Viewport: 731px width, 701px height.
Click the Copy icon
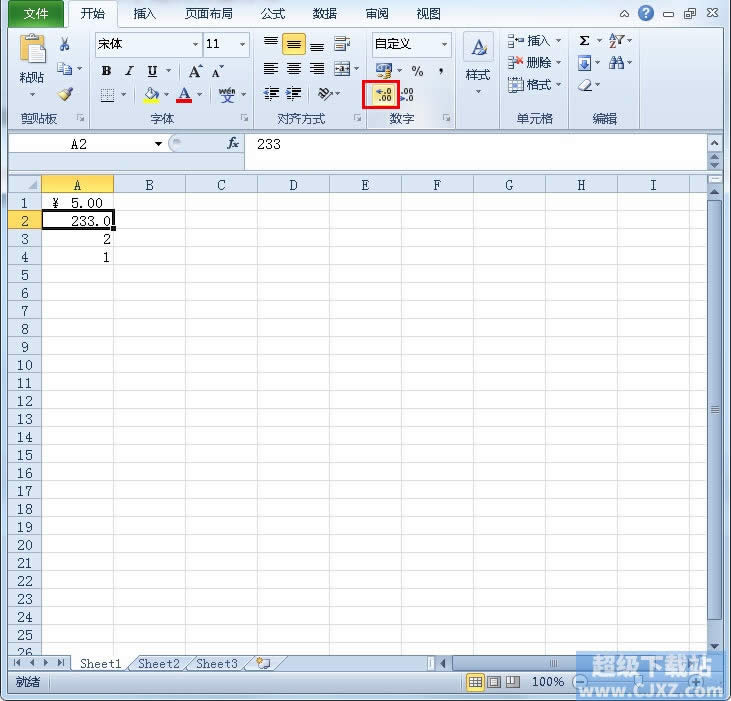(64, 69)
